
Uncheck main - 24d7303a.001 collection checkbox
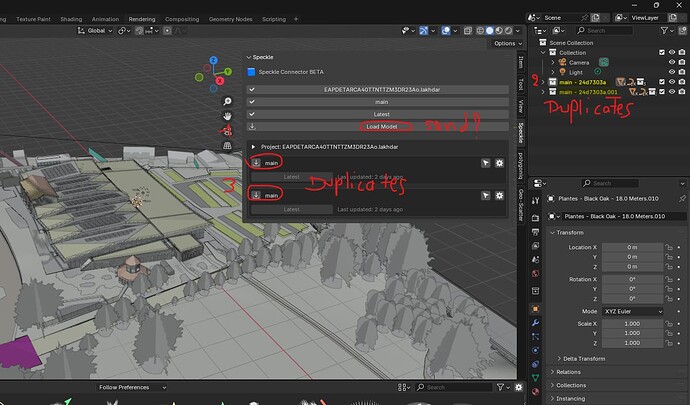(x=662, y=92)
